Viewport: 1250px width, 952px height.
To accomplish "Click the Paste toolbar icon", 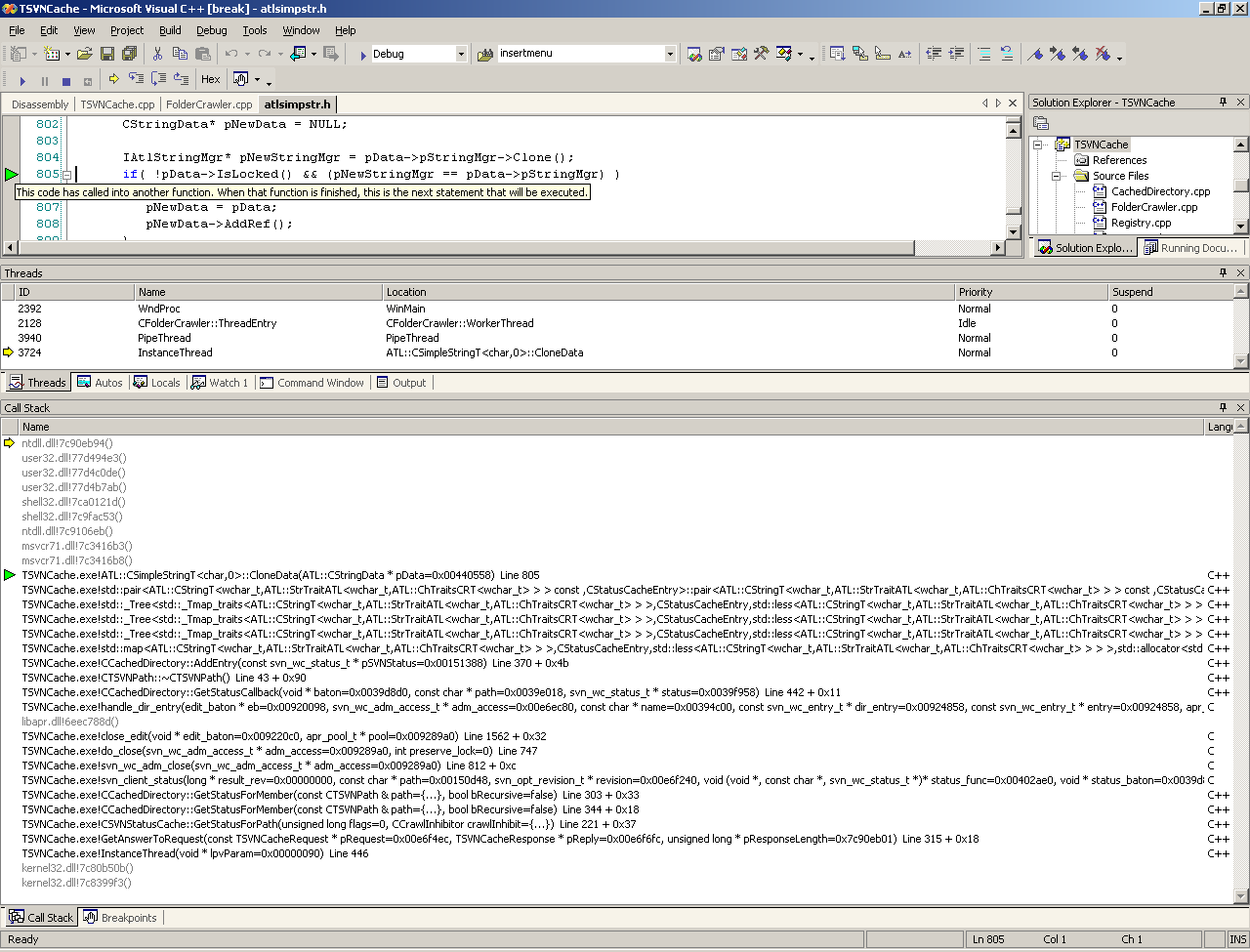I will coord(203,54).
